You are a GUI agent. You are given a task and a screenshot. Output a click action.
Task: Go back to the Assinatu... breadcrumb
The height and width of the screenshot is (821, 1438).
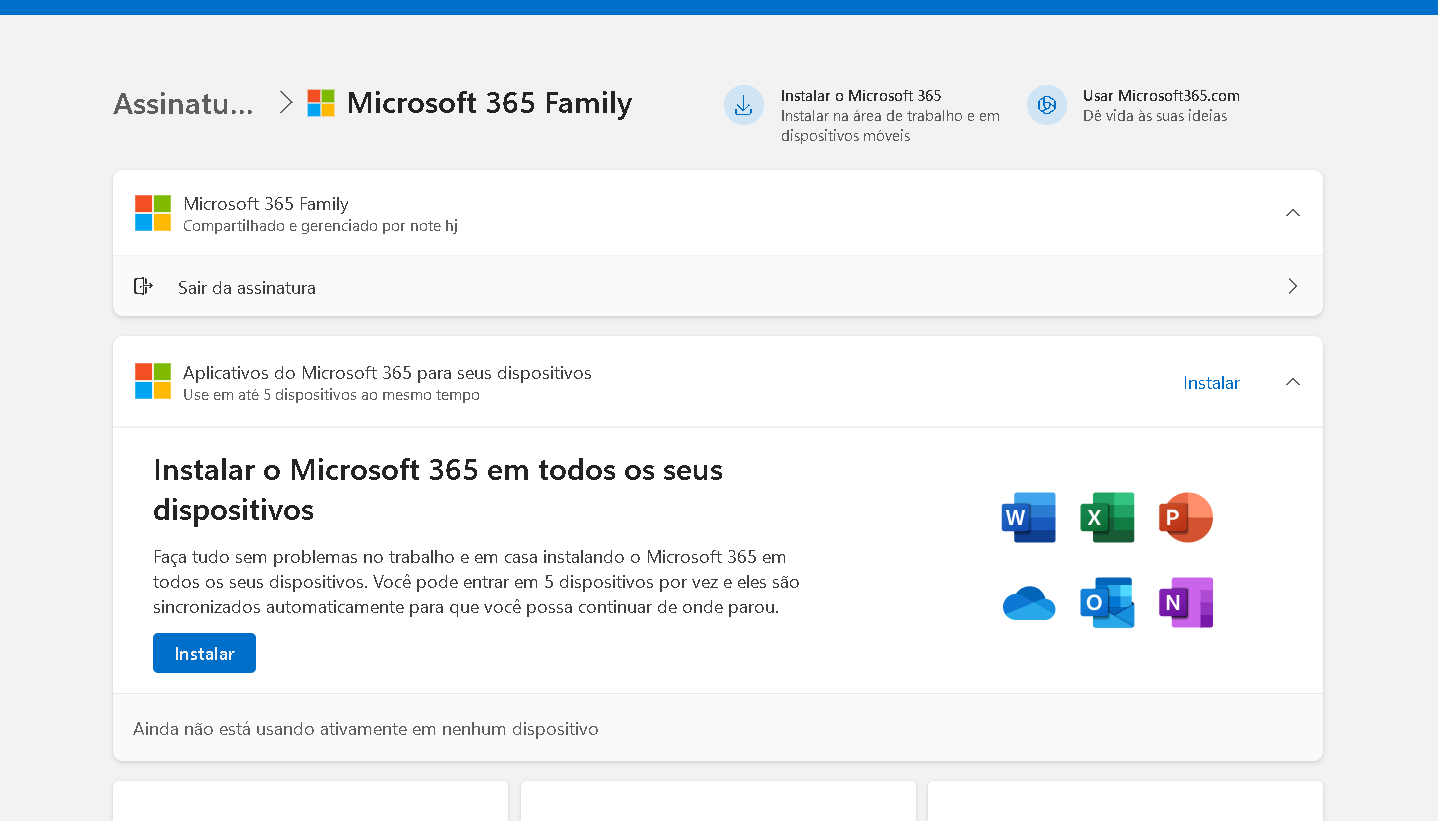point(183,103)
